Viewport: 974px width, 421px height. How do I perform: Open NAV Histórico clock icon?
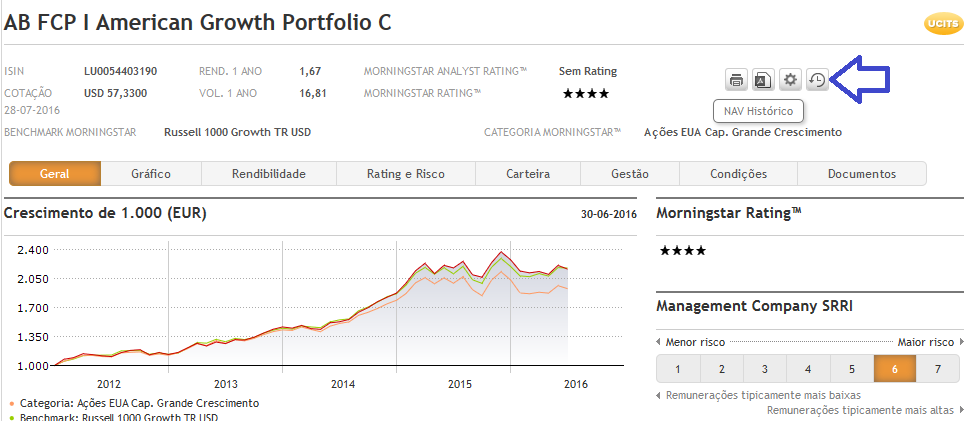pyautogui.click(x=817, y=80)
